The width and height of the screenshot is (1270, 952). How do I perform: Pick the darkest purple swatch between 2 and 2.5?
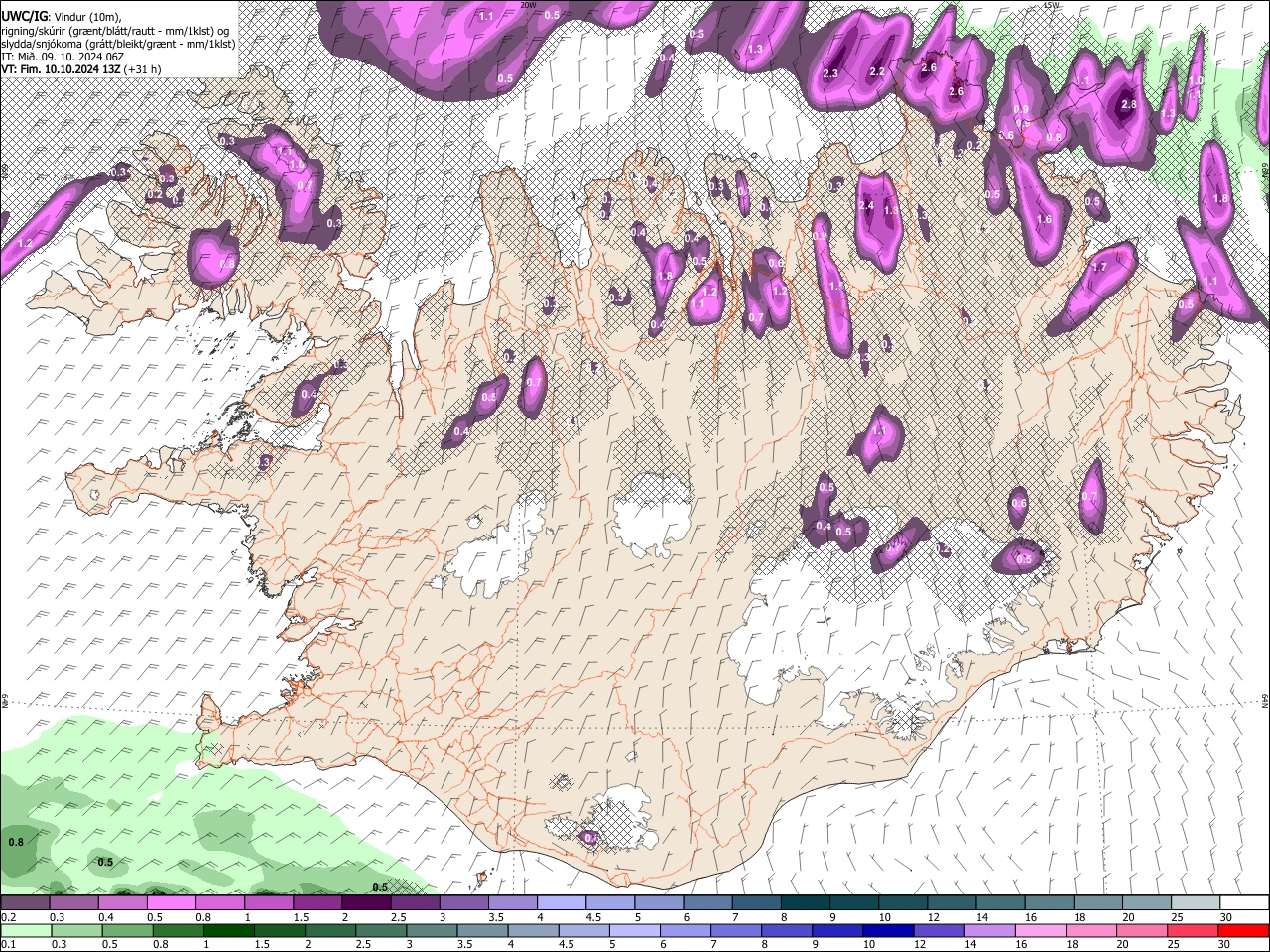pyautogui.click(x=365, y=903)
